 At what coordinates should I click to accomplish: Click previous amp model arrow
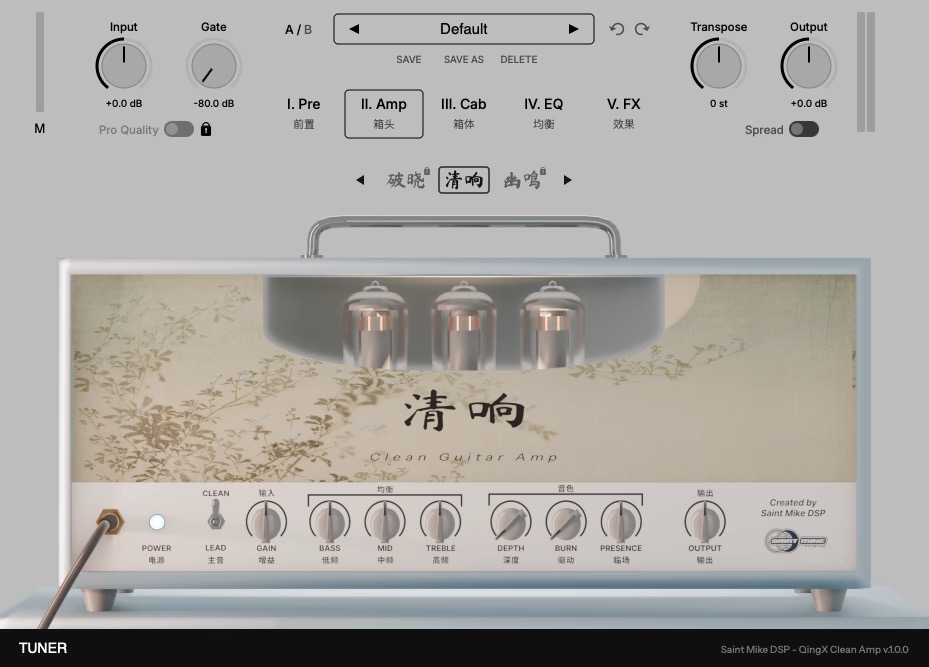click(x=360, y=179)
